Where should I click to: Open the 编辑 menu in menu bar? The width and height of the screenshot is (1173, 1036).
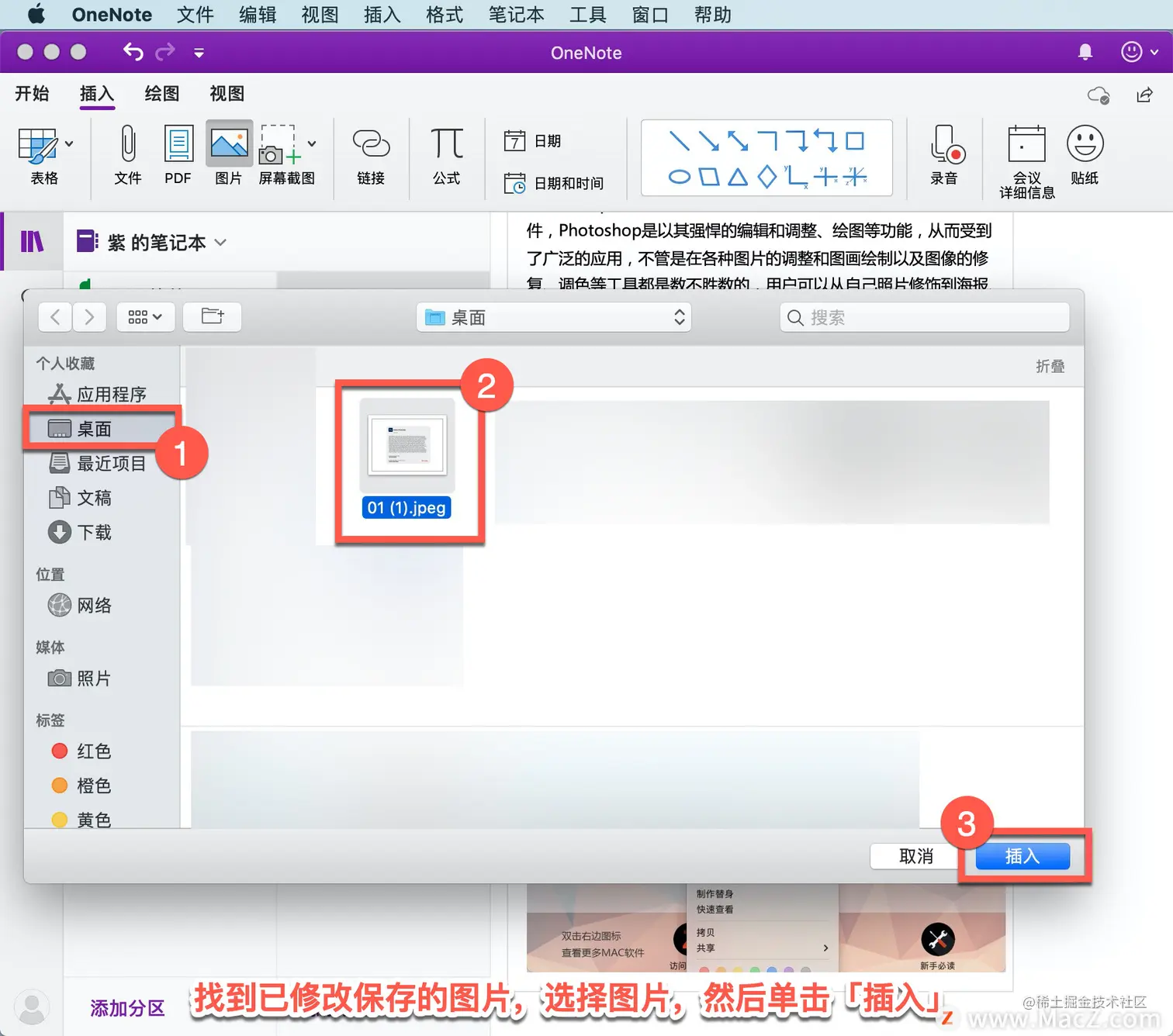tap(258, 15)
